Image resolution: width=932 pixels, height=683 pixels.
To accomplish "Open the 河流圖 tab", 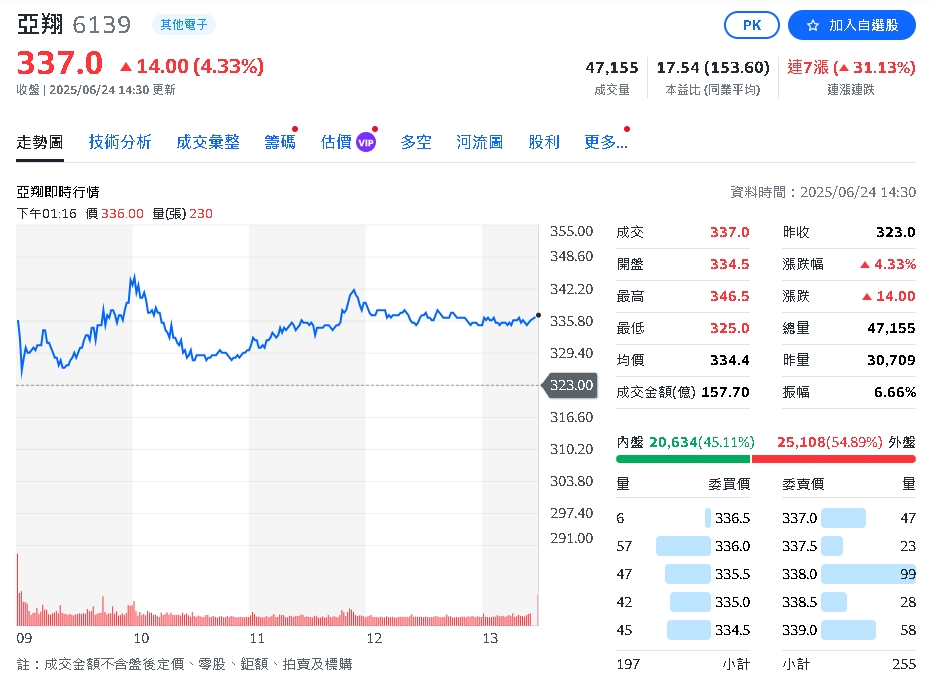I will [479, 142].
